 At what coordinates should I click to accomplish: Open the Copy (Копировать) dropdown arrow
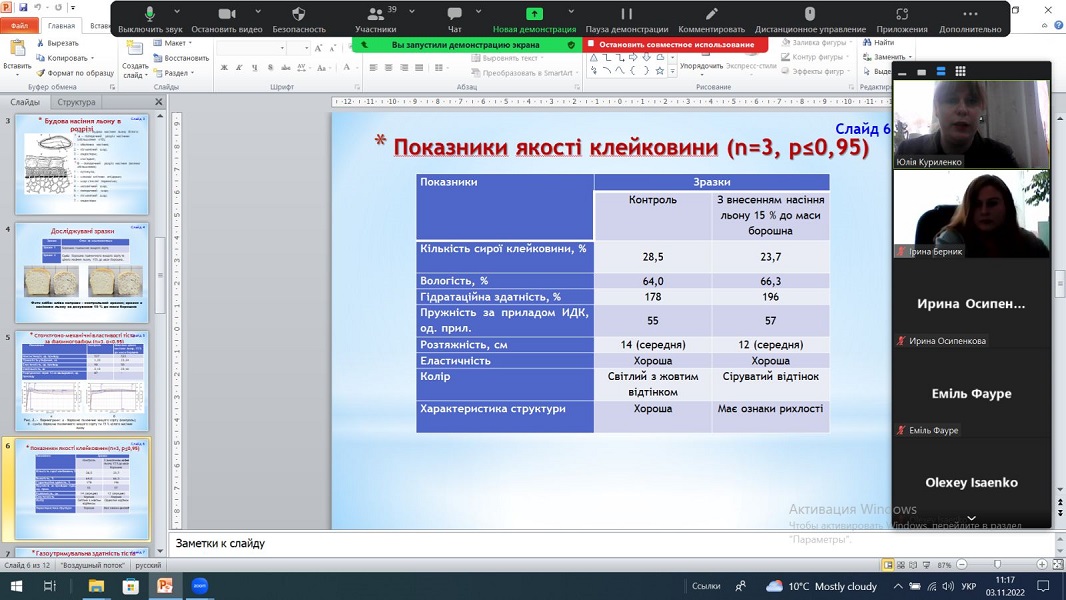click(92, 58)
